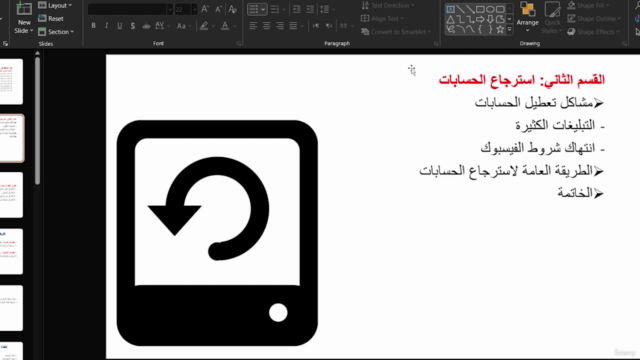Screen dimensions: 640x360
Task: Click the slide panel scrollbar
Action: coord(37,120)
